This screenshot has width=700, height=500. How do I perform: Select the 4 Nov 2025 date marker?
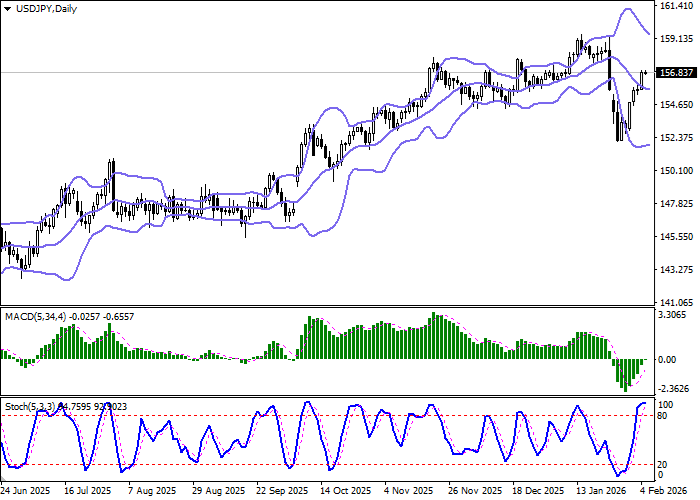tap(409, 492)
